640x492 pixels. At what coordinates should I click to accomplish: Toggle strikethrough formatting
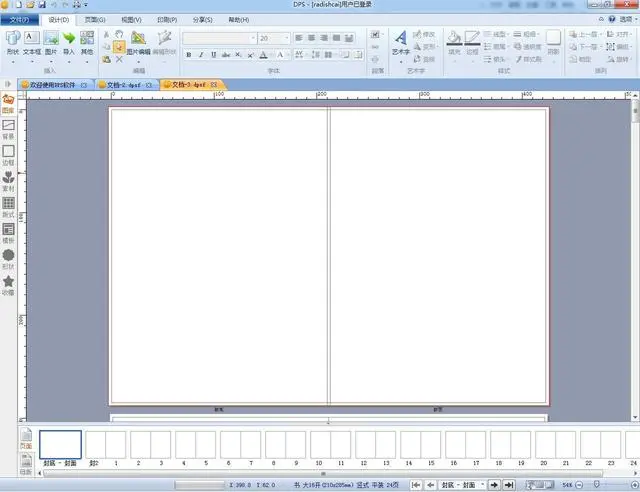(226, 55)
